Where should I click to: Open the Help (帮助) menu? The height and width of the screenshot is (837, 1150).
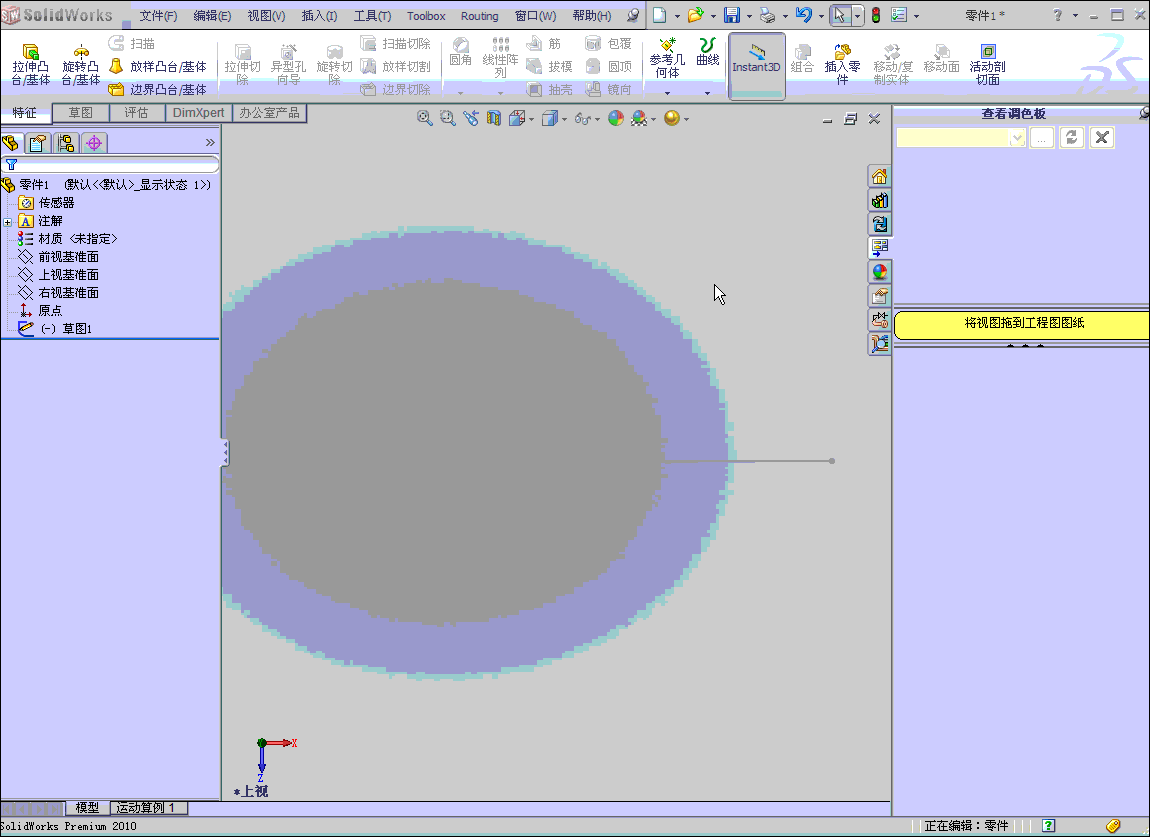click(591, 15)
